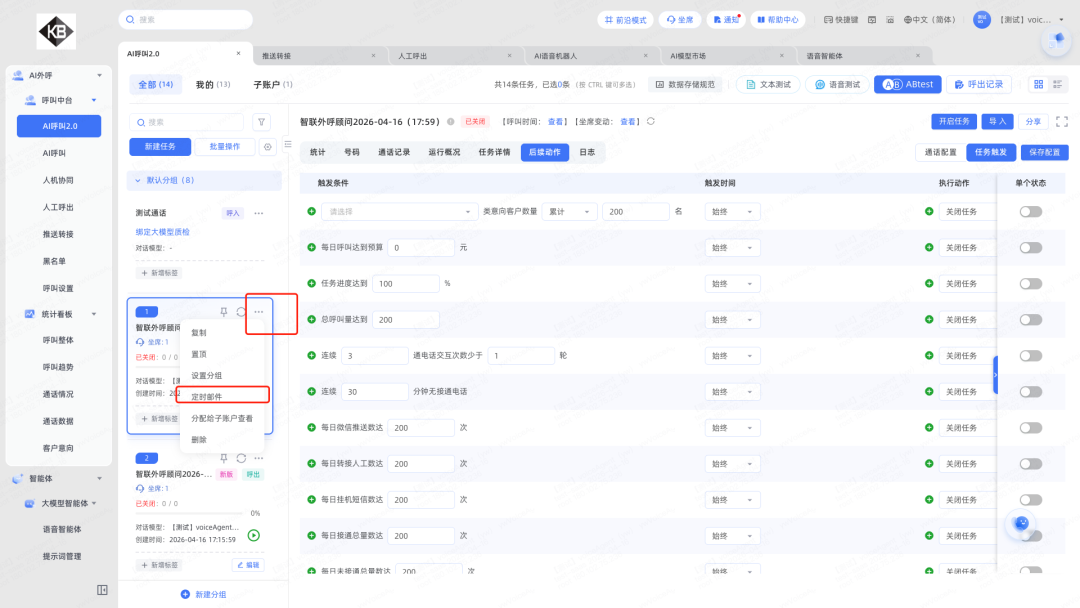This screenshot has width=1080, height=608.
Task: Toggle the switch for 美意向客户数量 rule
Action: [1030, 212]
